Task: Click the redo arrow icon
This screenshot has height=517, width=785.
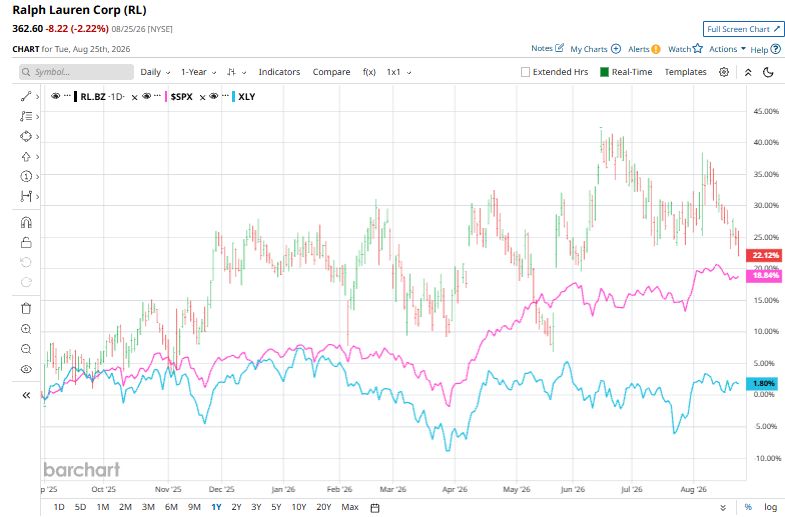Action: (26, 282)
